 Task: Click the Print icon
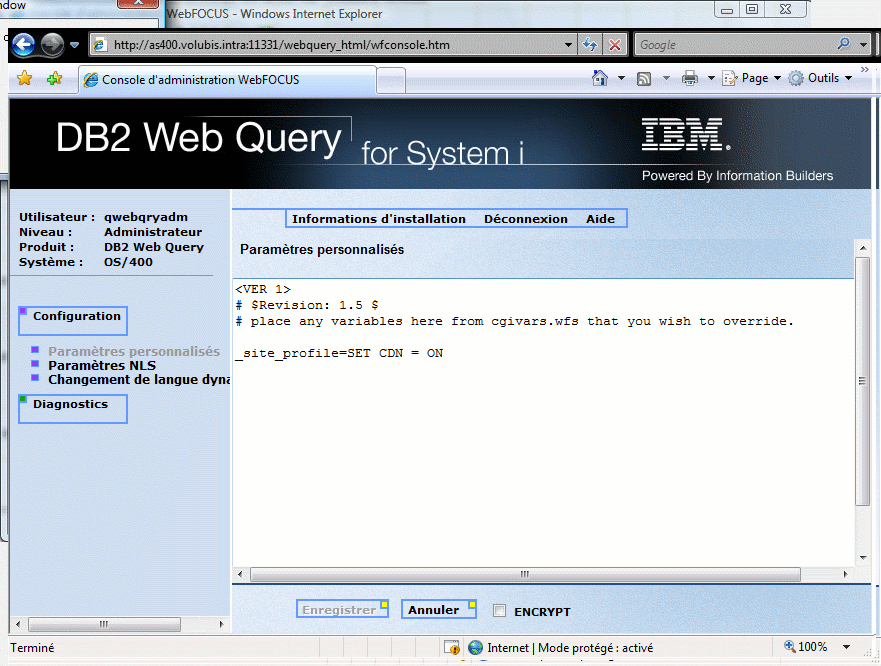tap(689, 79)
